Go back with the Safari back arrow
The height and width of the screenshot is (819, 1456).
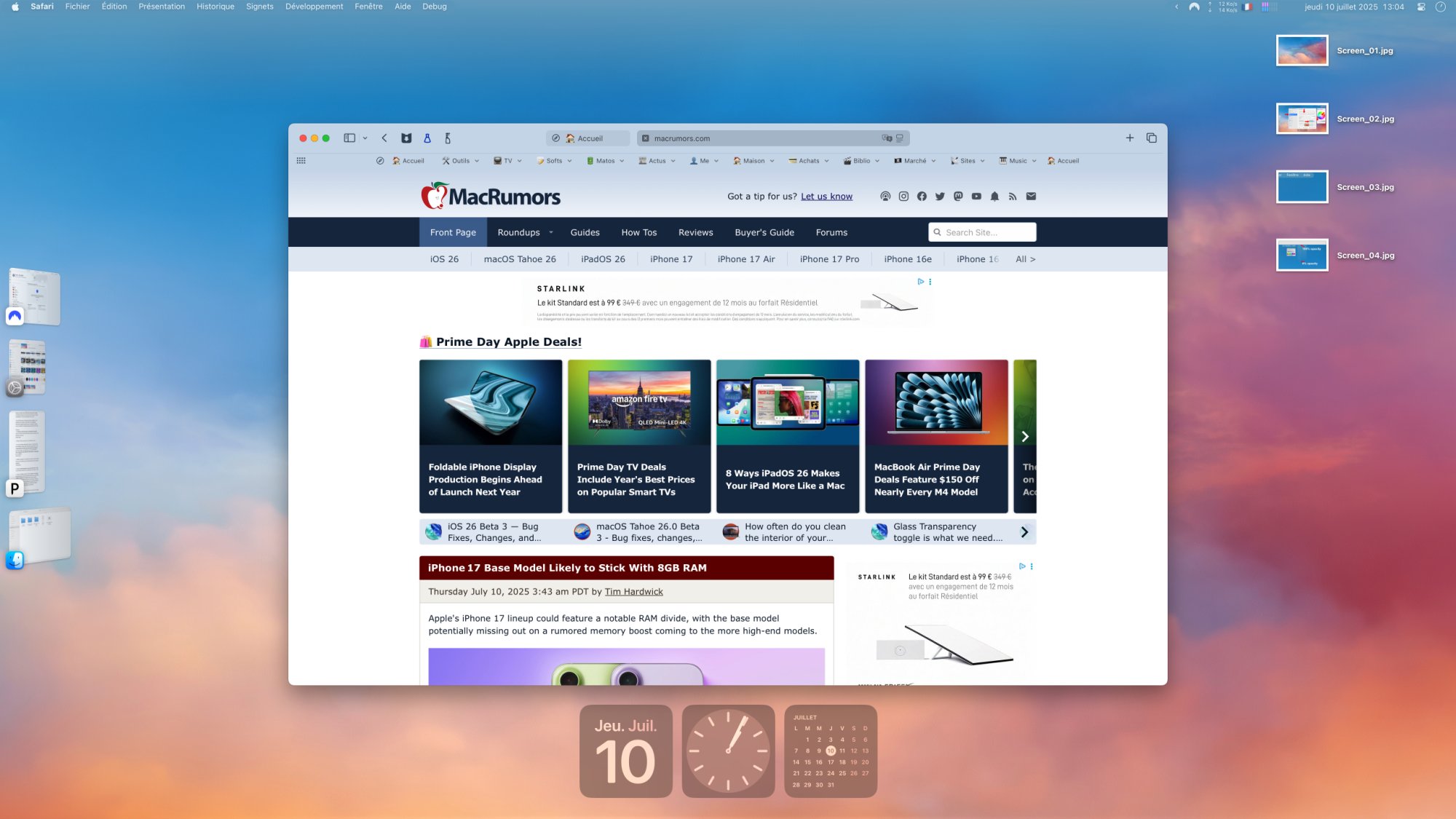pos(384,138)
